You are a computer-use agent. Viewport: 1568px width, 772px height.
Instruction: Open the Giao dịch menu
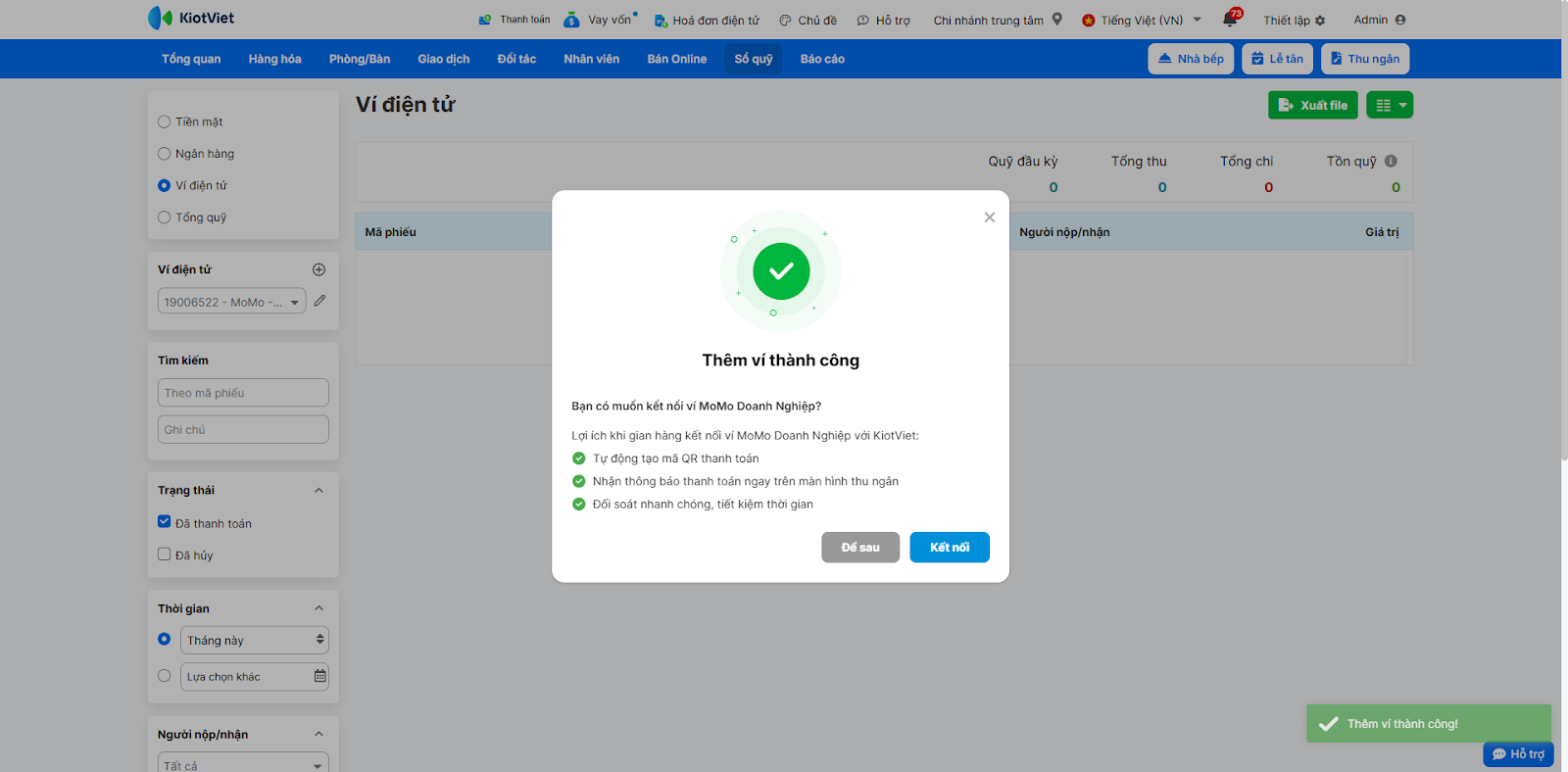(x=444, y=59)
